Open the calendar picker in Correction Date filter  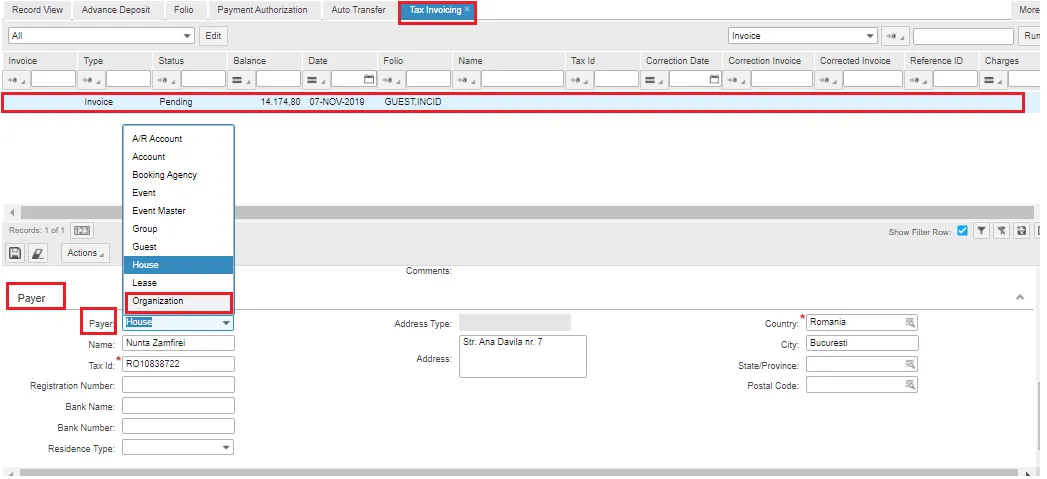click(x=714, y=79)
